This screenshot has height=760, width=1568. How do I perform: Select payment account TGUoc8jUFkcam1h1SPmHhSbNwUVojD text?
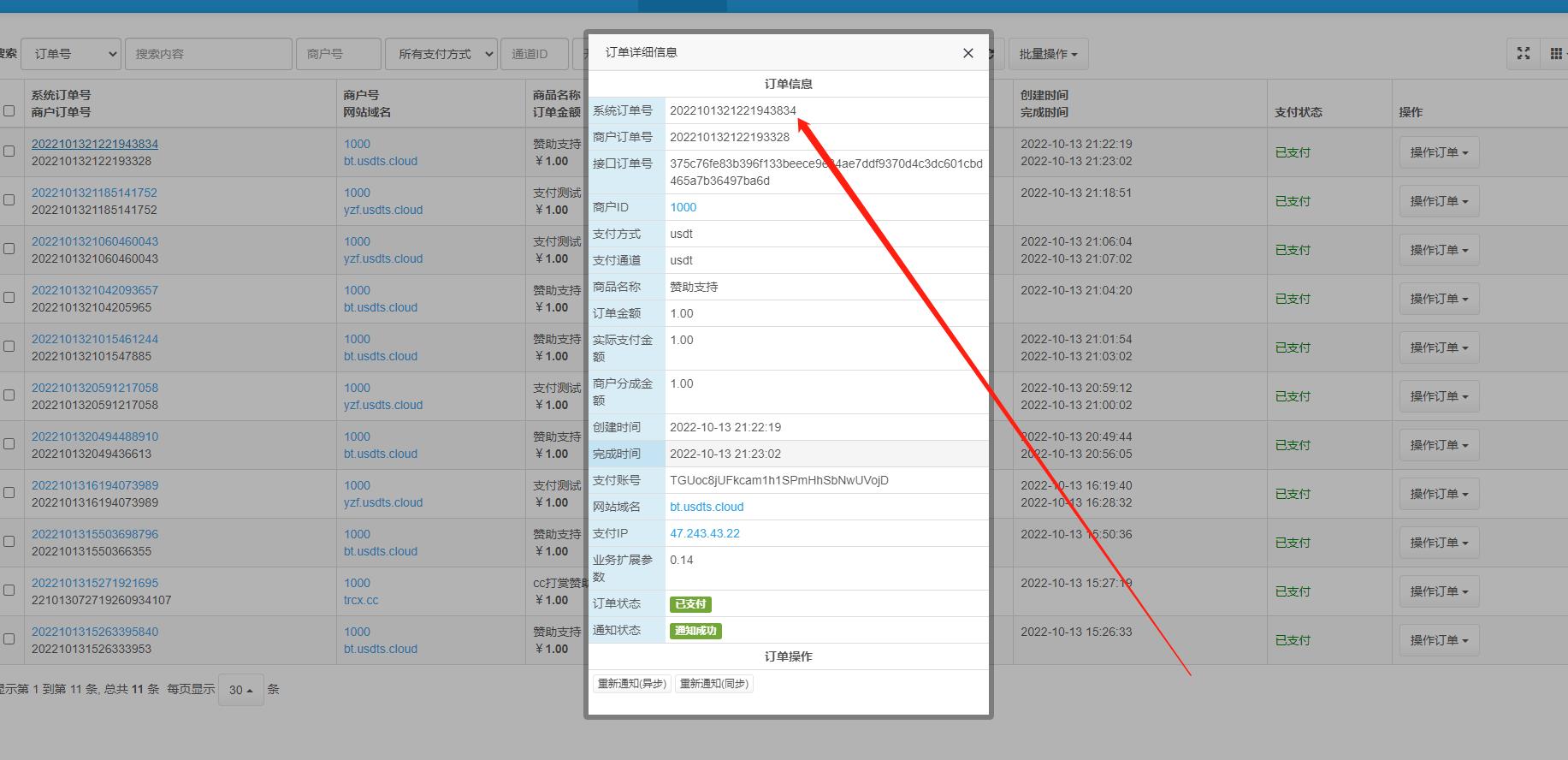[x=779, y=480]
